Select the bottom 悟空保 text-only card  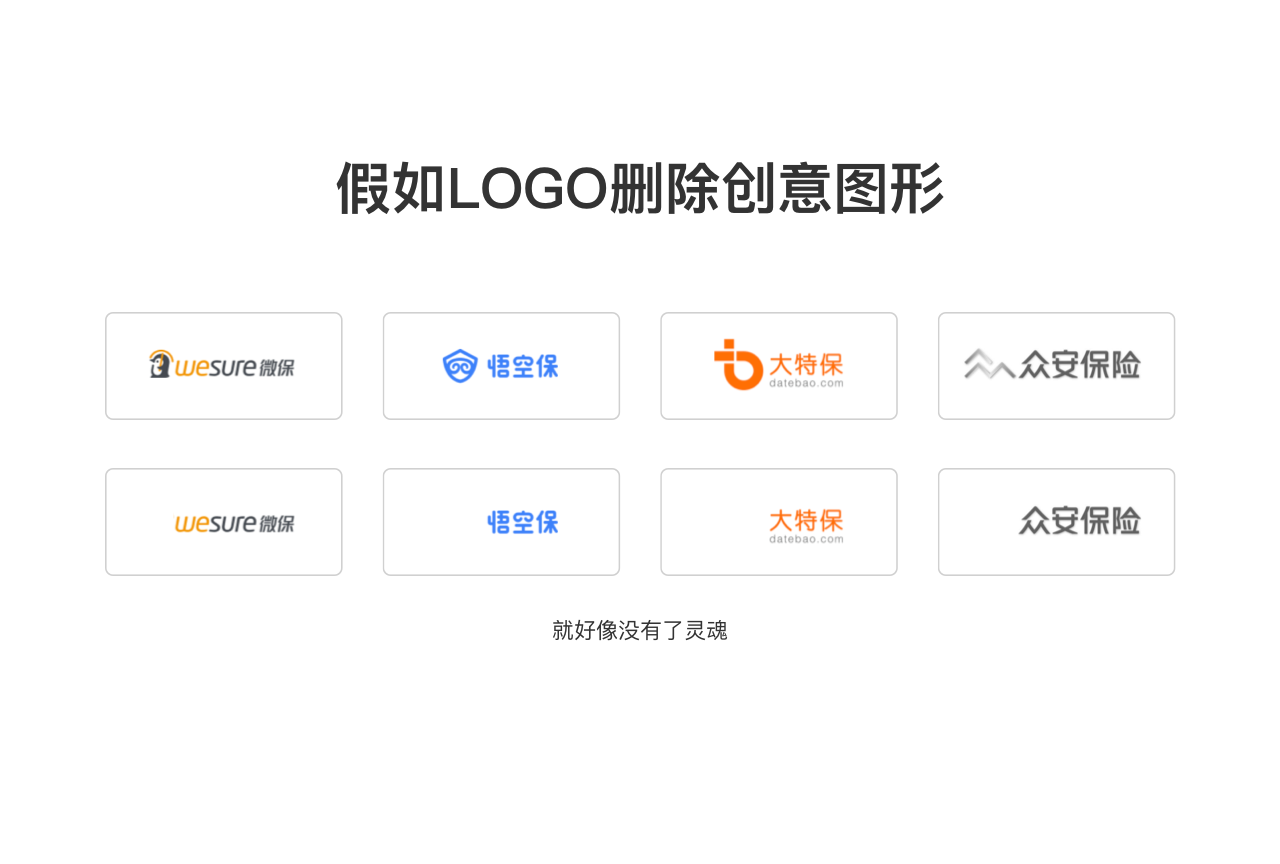(501, 522)
